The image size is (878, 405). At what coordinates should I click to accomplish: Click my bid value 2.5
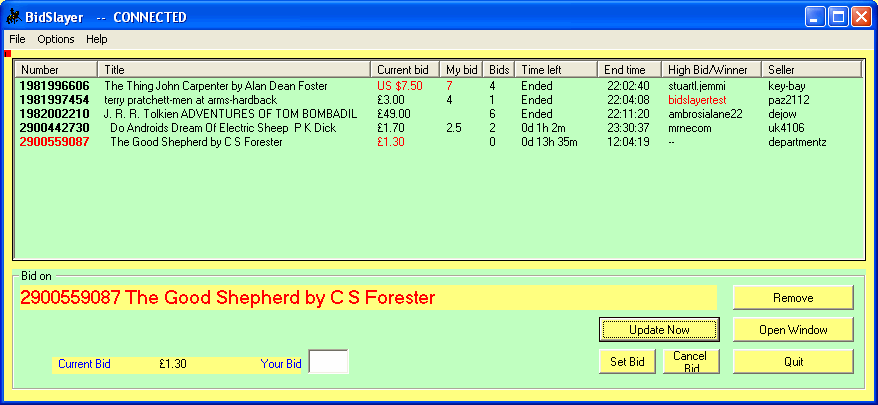[454, 128]
